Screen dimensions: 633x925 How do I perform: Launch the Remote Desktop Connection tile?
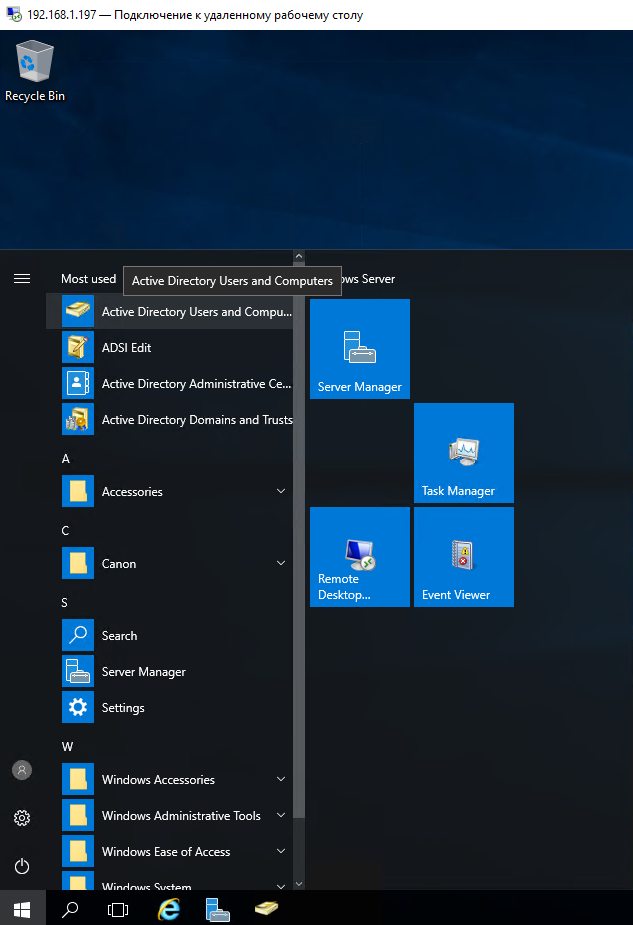(360, 557)
